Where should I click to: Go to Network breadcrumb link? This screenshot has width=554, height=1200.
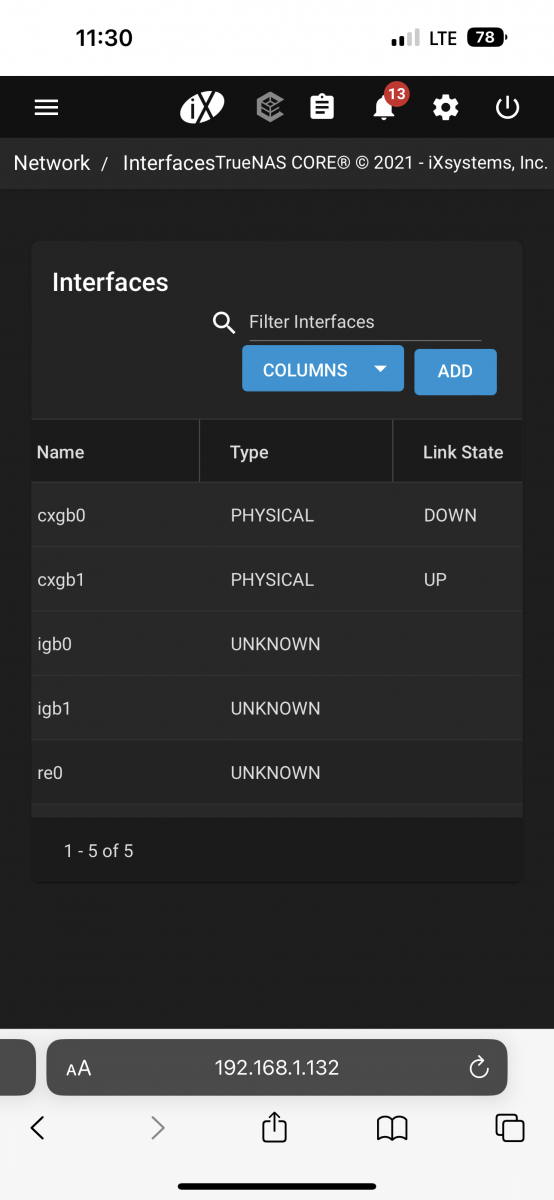click(52, 163)
